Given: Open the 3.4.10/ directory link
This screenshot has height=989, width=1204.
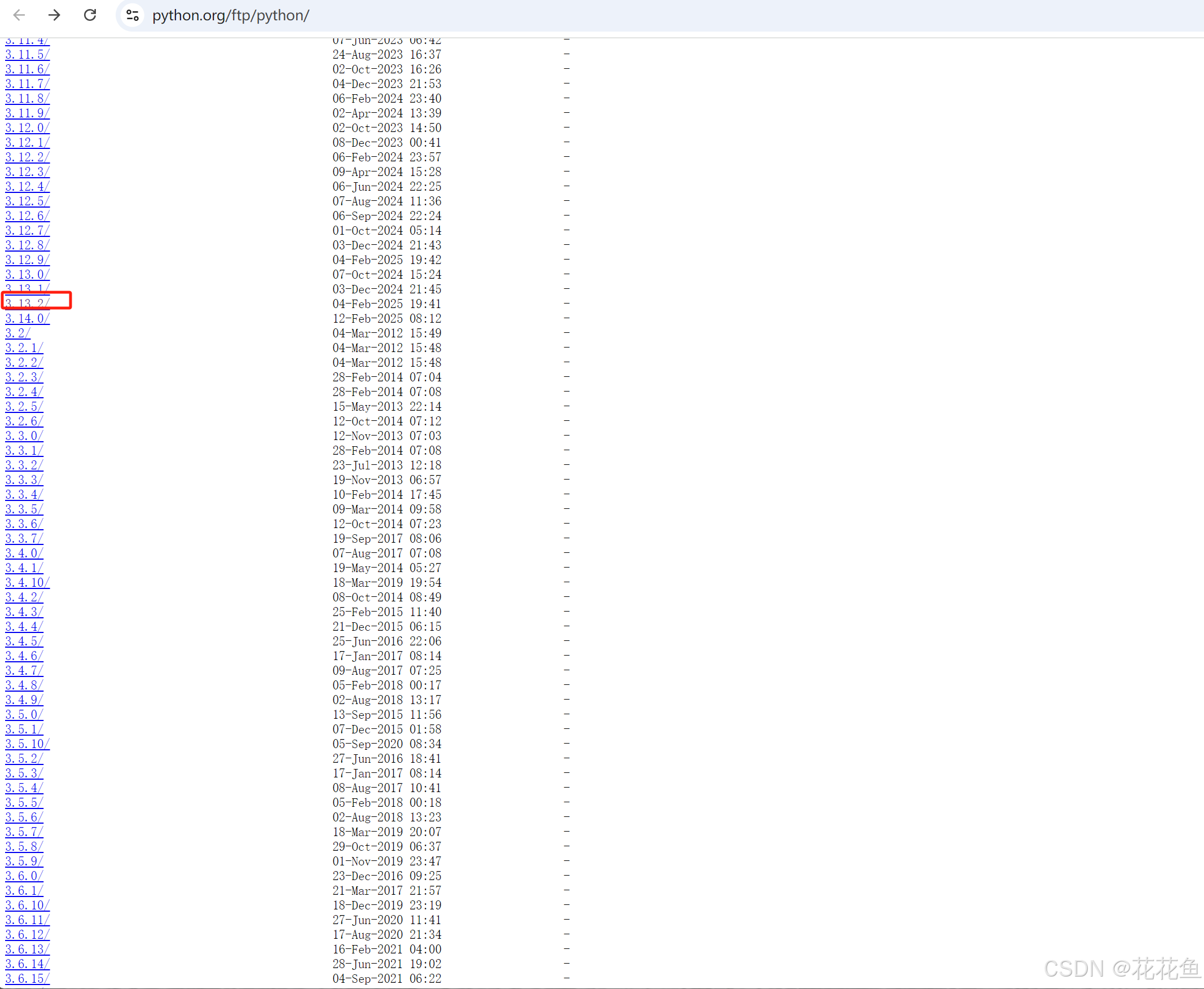Looking at the screenshot, I should pyautogui.click(x=27, y=582).
